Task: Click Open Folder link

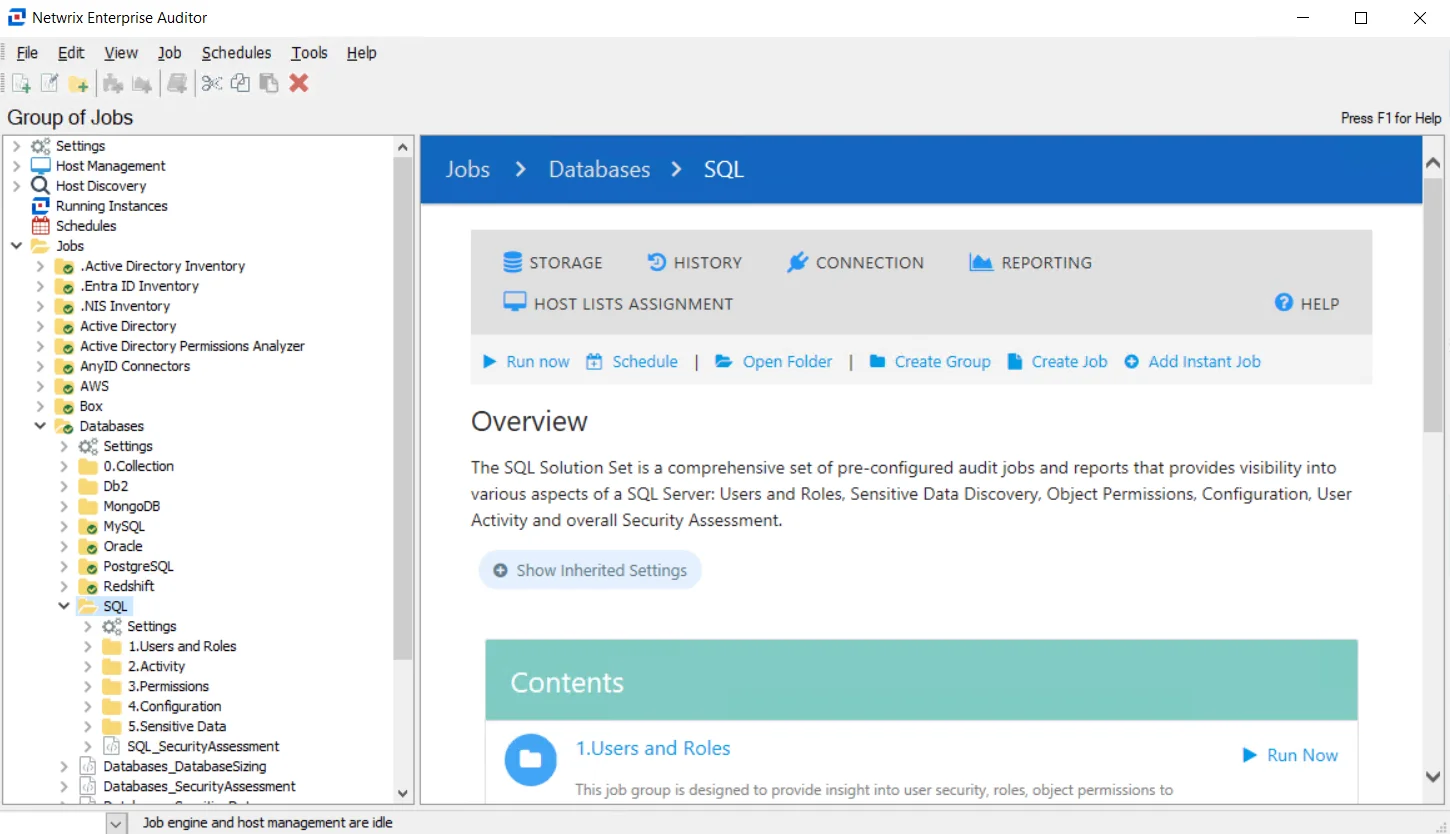Action: coord(774,362)
